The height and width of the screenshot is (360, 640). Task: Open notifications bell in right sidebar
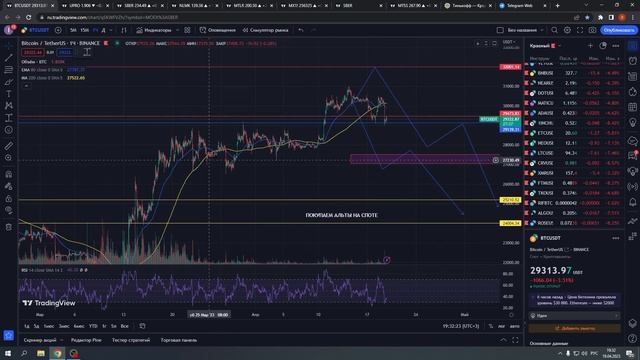click(x=633, y=202)
